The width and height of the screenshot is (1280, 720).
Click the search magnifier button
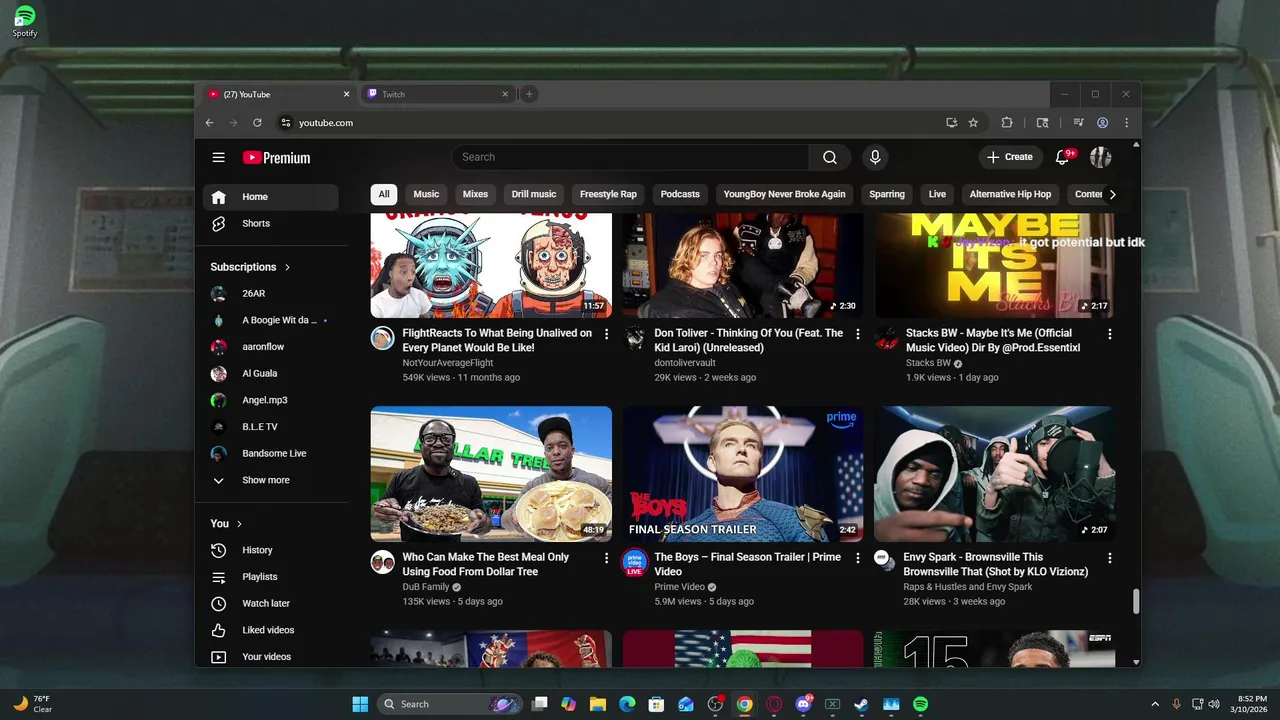830,157
